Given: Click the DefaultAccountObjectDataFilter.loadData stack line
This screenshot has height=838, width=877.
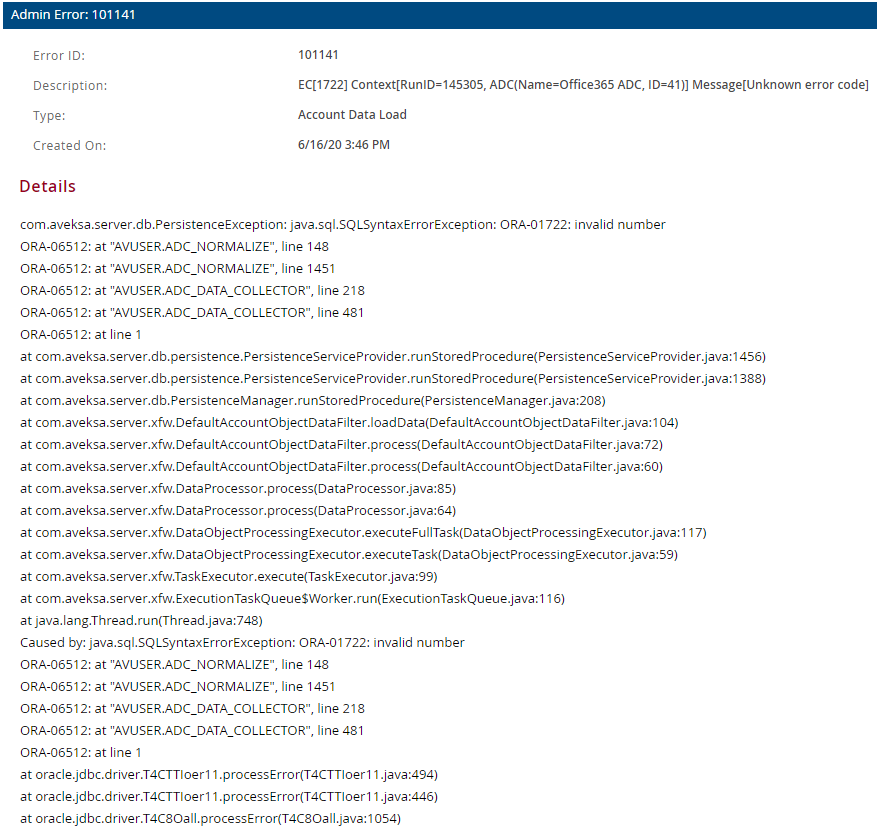Looking at the screenshot, I should pyautogui.click(x=349, y=423).
